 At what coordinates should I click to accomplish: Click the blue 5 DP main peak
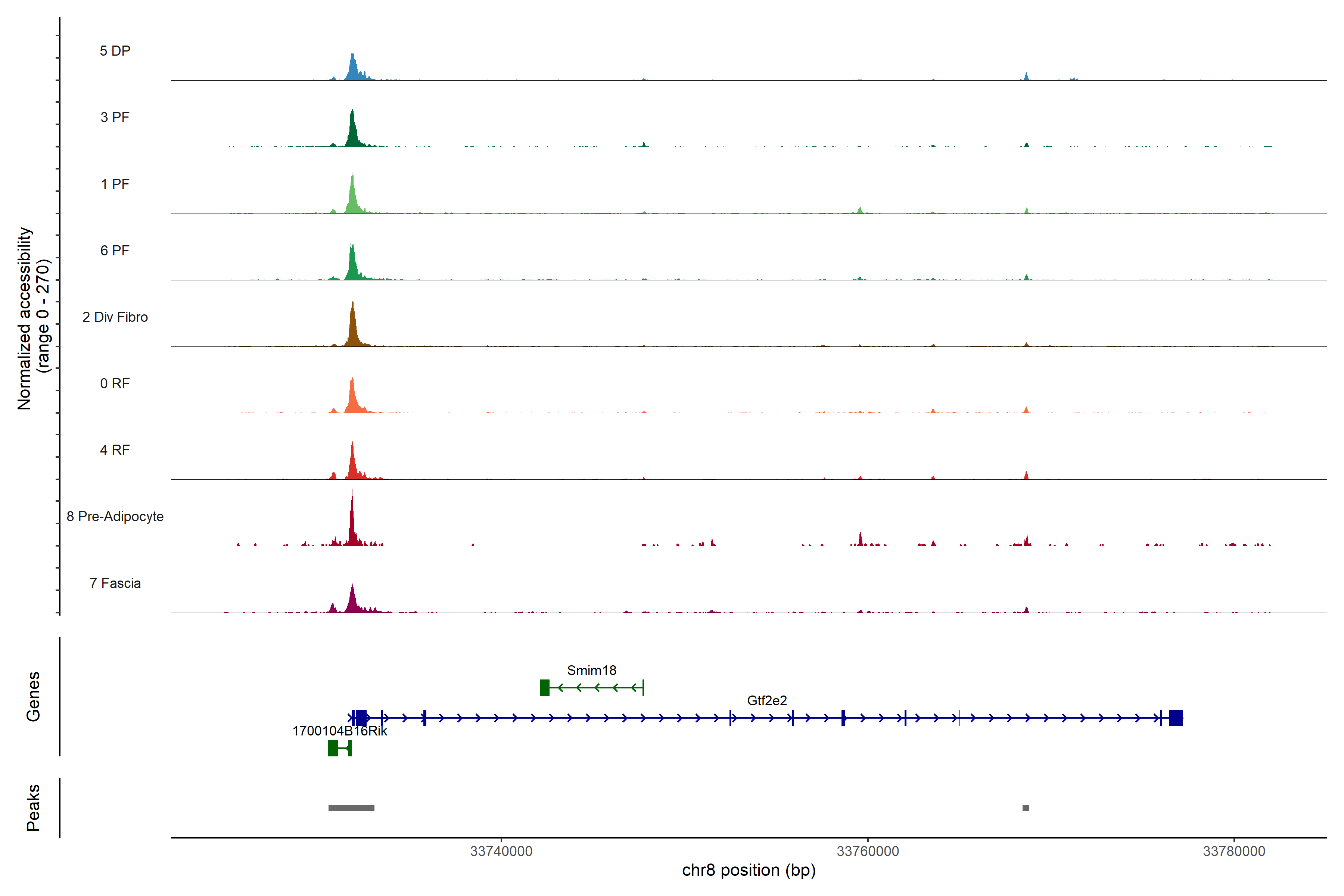[x=353, y=68]
